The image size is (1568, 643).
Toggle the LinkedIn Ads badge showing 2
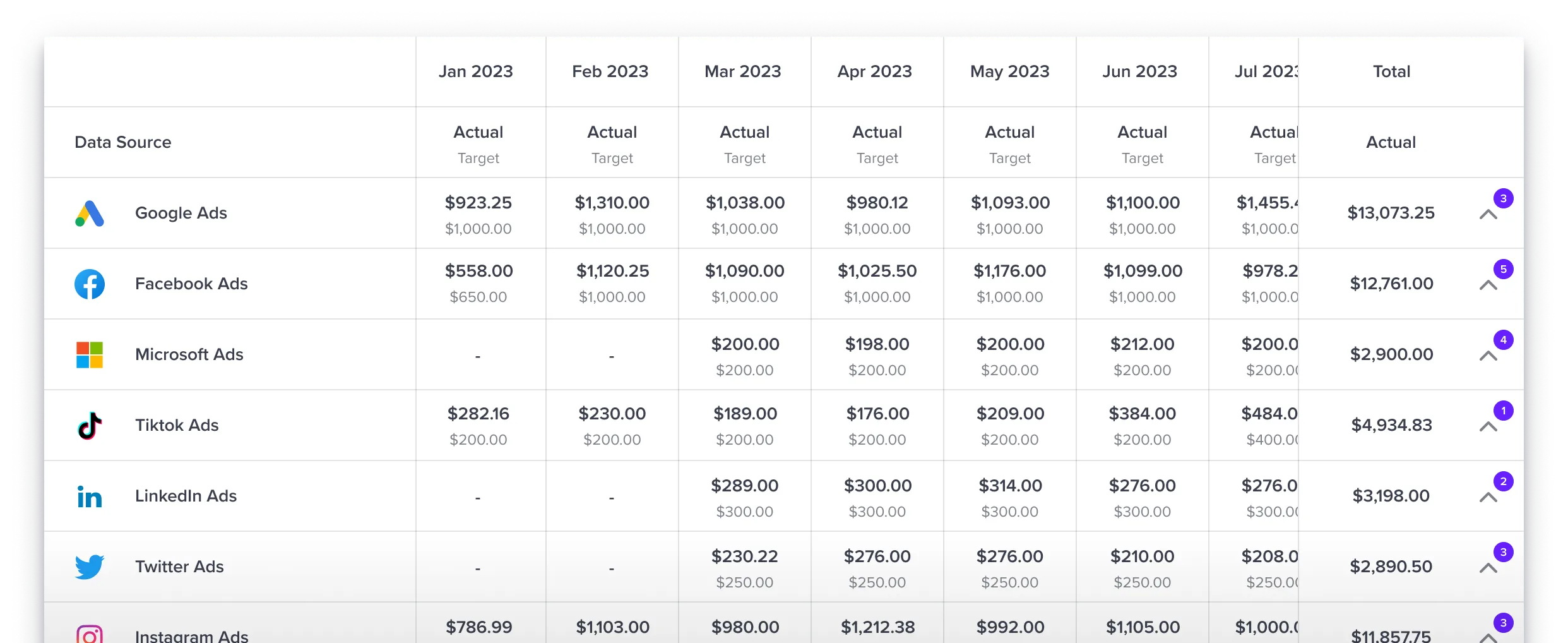pos(1504,481)
